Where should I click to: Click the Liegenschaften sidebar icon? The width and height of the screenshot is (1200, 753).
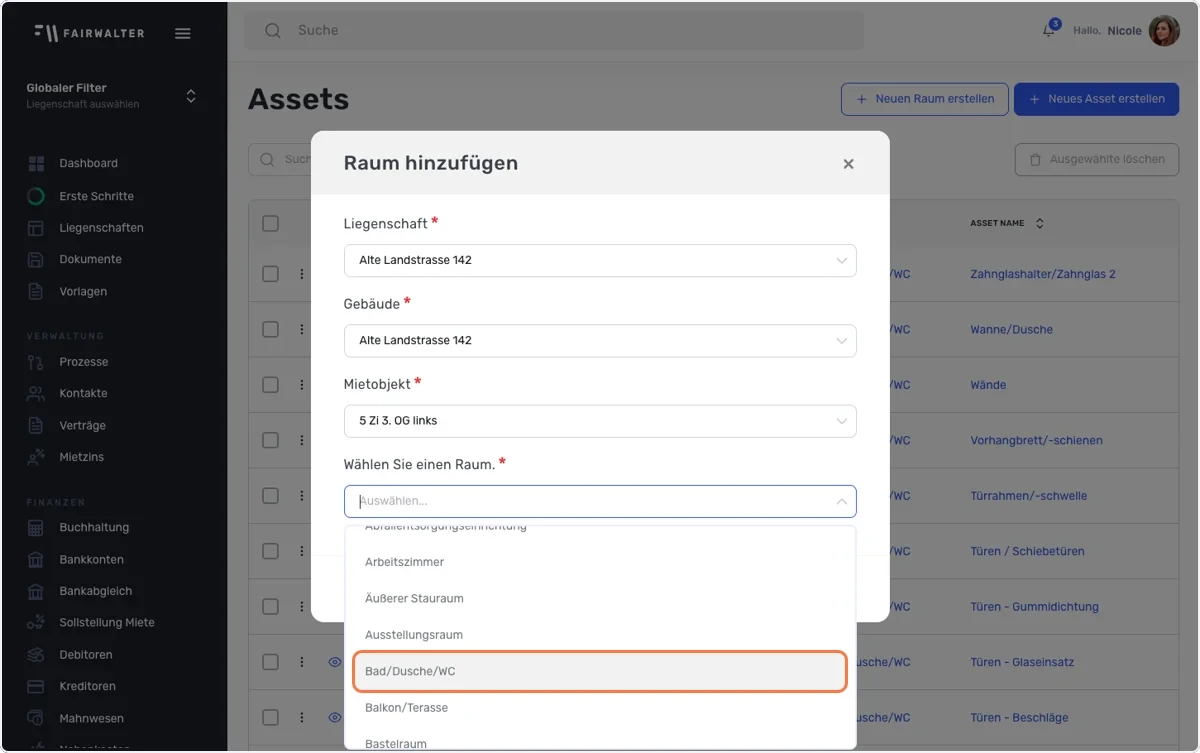(x=36, y=228)
